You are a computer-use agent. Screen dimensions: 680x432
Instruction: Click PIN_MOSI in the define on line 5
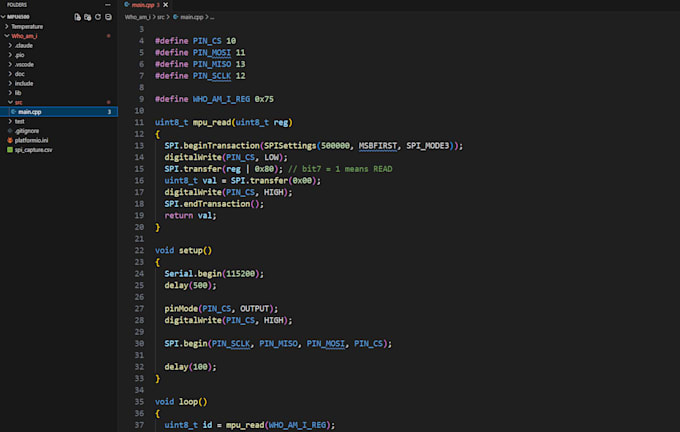[212, 53]
